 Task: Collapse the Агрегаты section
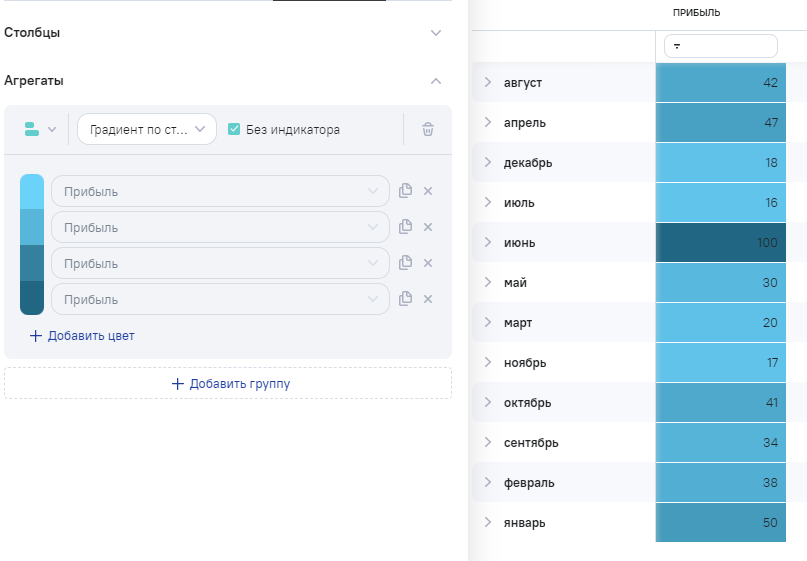[x=435, y=81]
